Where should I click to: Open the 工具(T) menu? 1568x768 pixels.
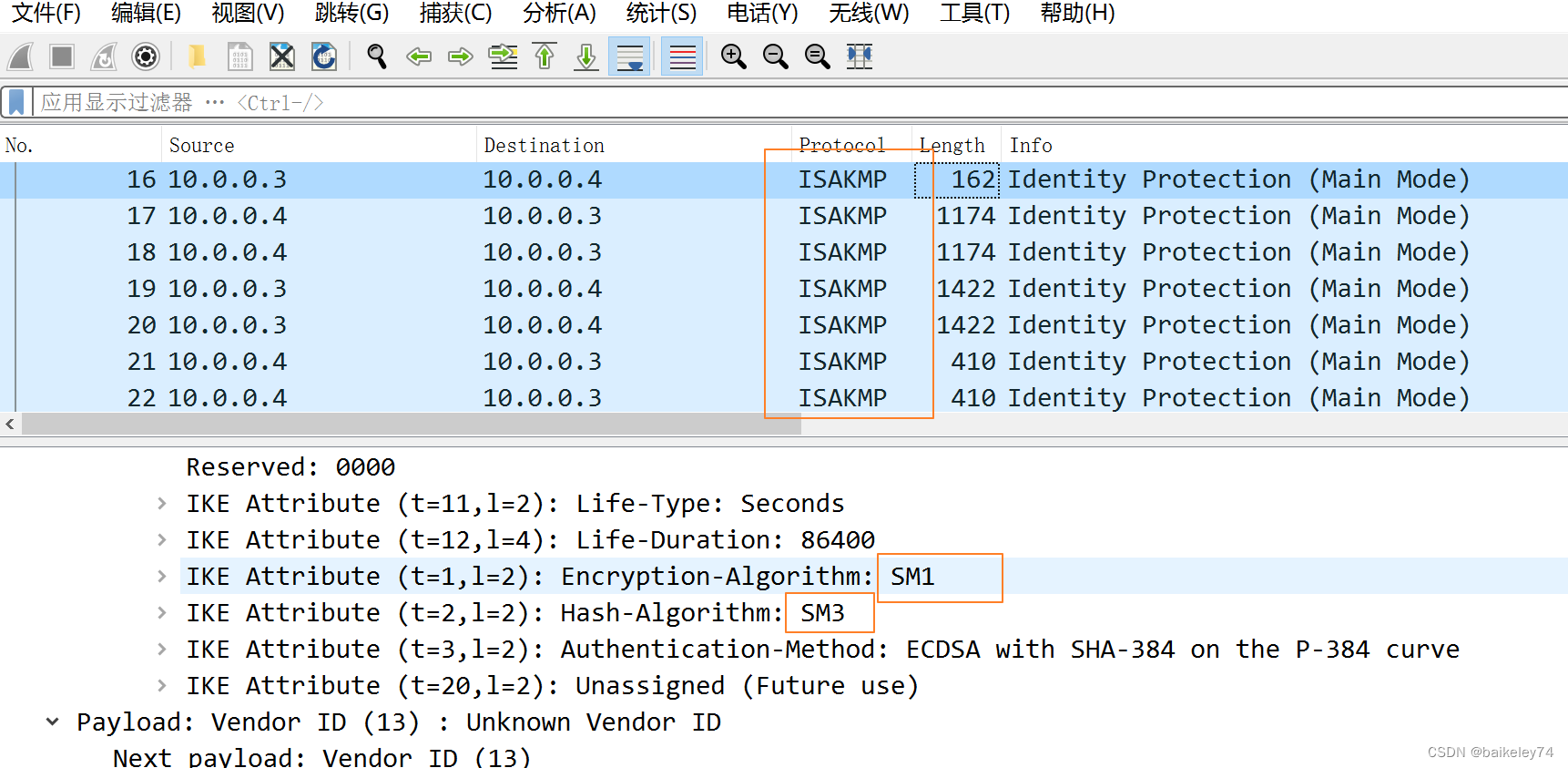(x=974, y=14)
